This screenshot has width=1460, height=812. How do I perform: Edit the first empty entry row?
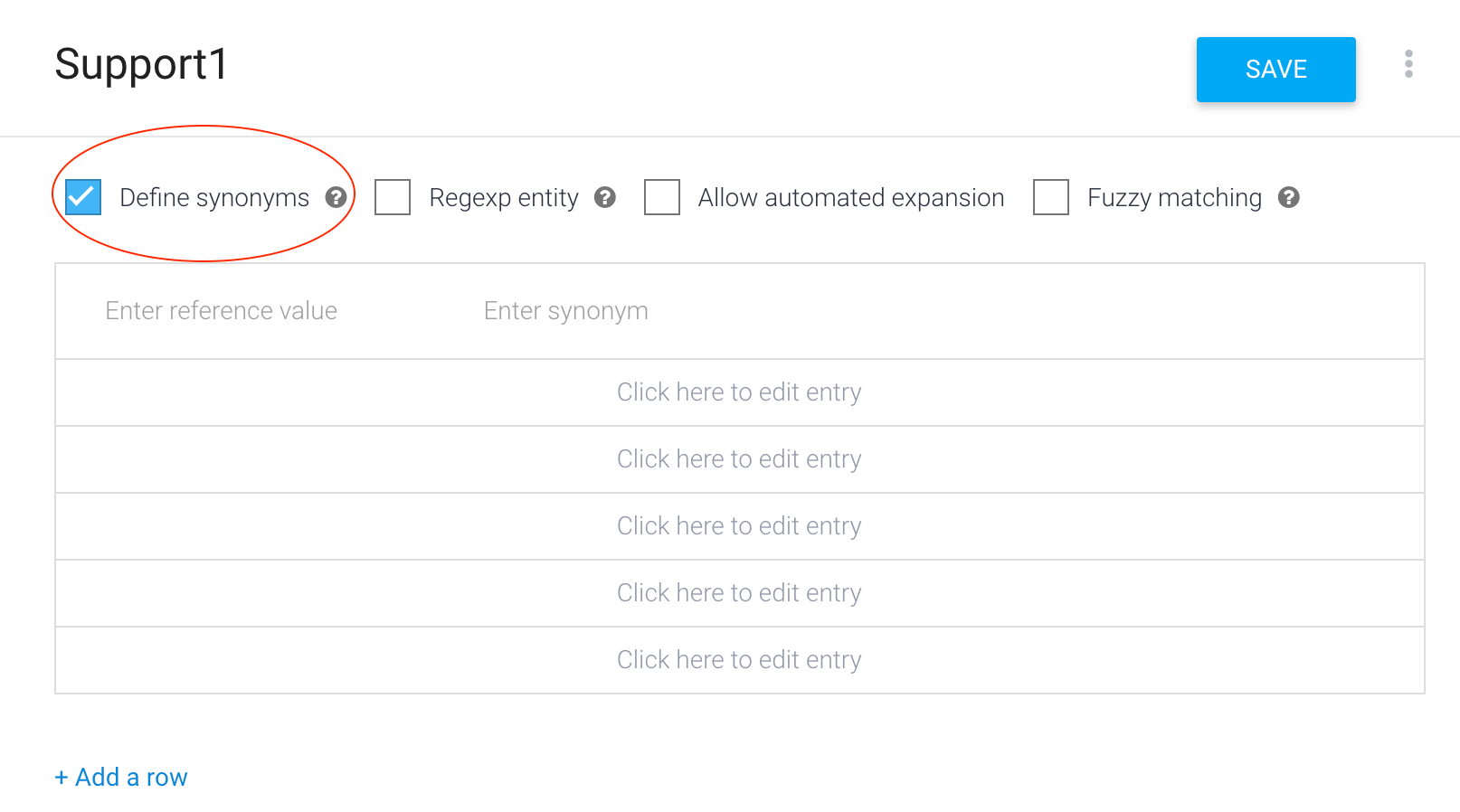point(739,392)
